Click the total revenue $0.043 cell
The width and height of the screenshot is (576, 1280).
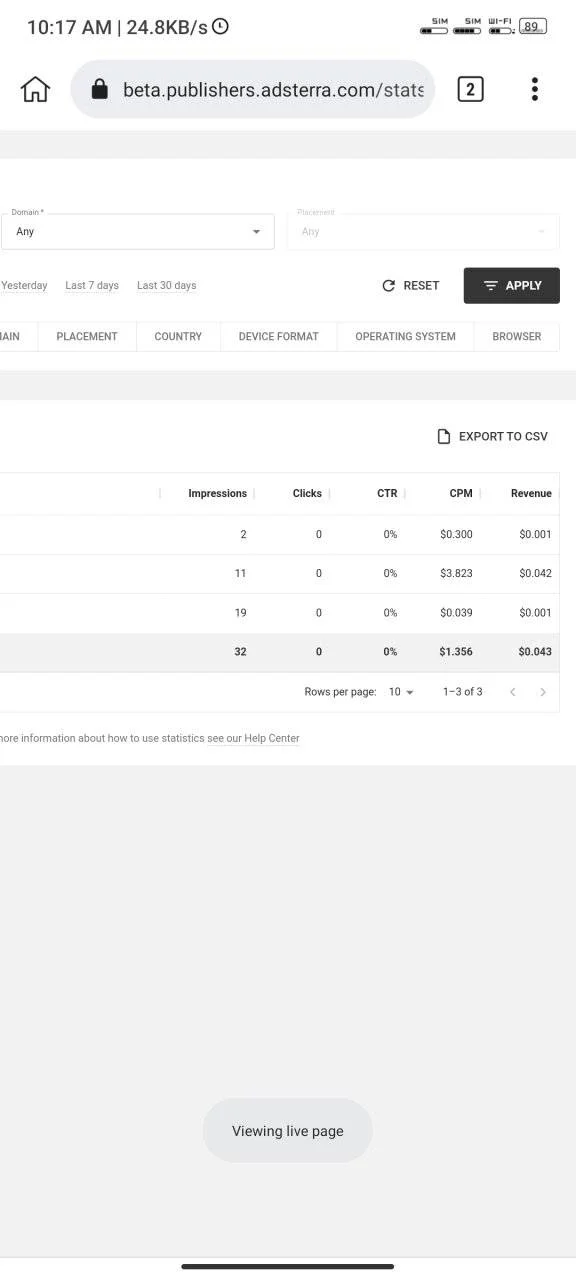pyautogui.click(x=535, y=651)
